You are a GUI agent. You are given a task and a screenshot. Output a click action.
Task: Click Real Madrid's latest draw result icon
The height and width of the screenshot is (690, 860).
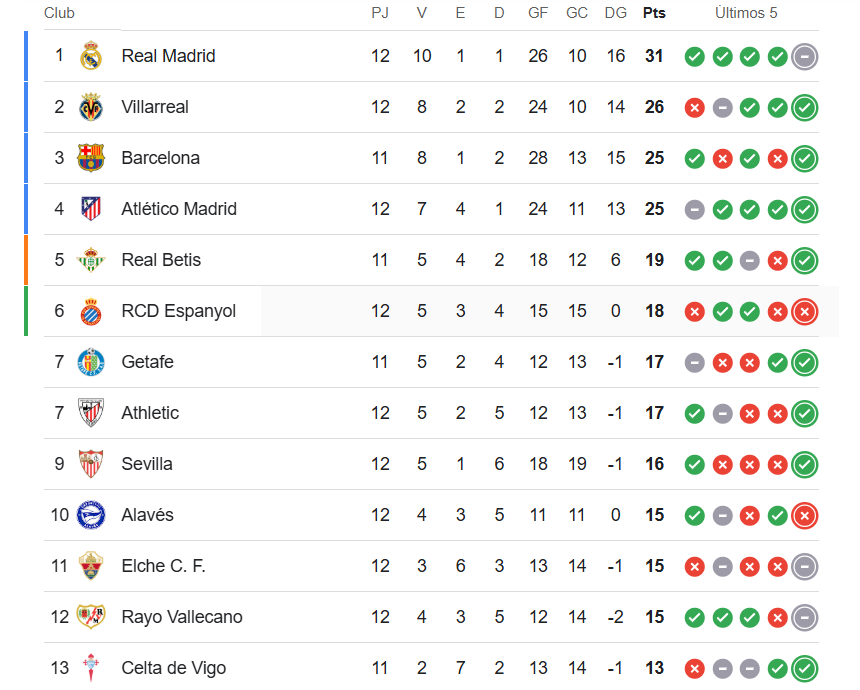click(x=804, y=57)
